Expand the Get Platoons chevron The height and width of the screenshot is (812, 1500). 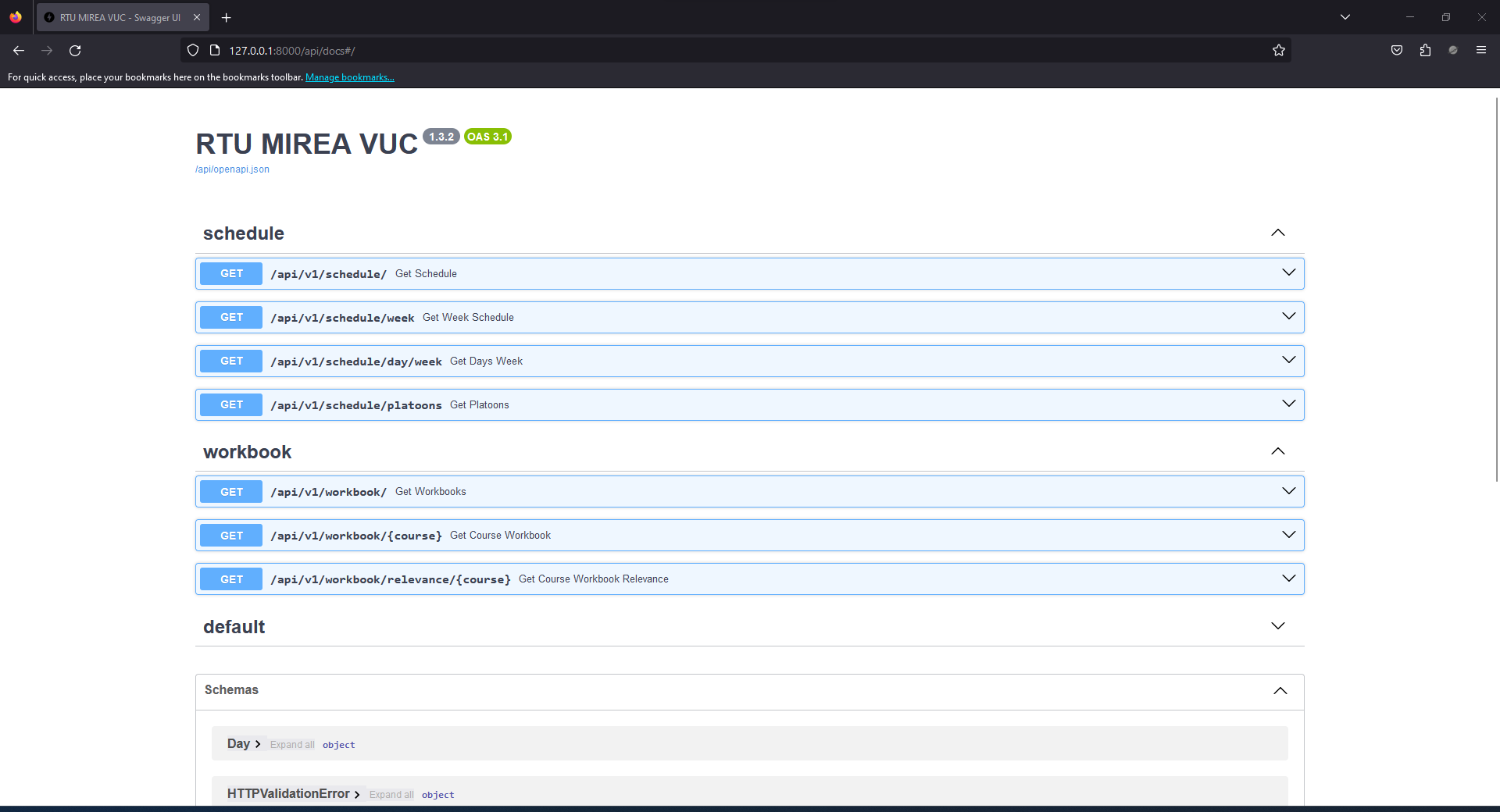1289,404
